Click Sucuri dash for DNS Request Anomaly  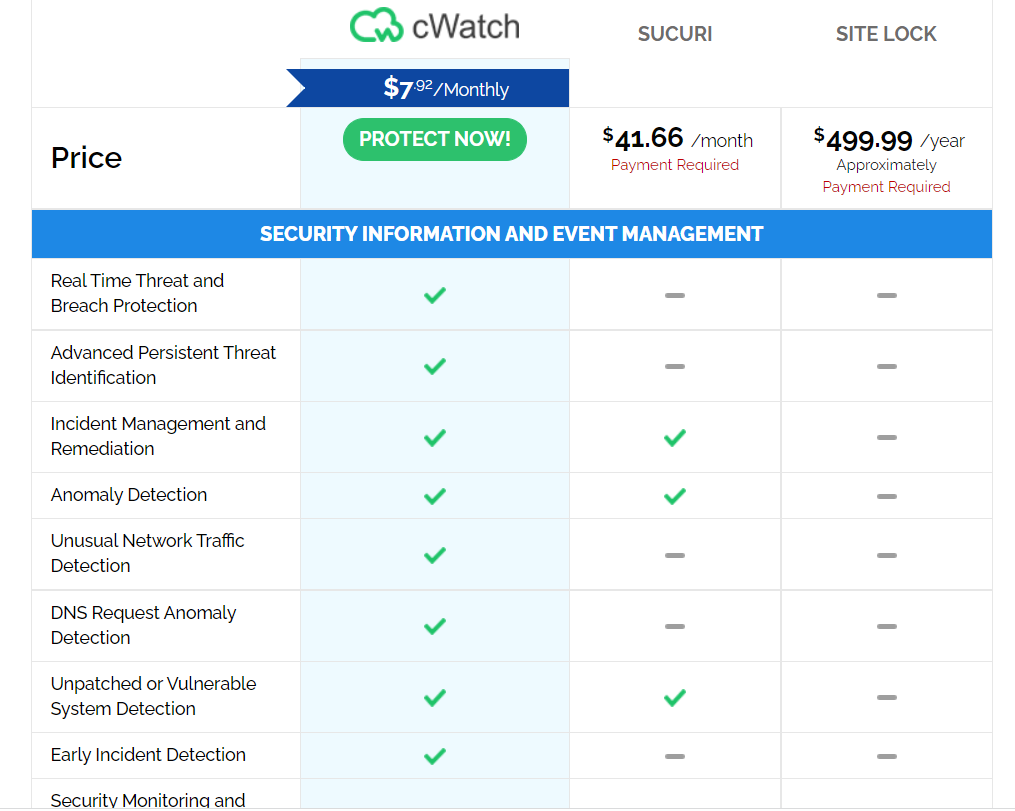click(x=675, y=627)
